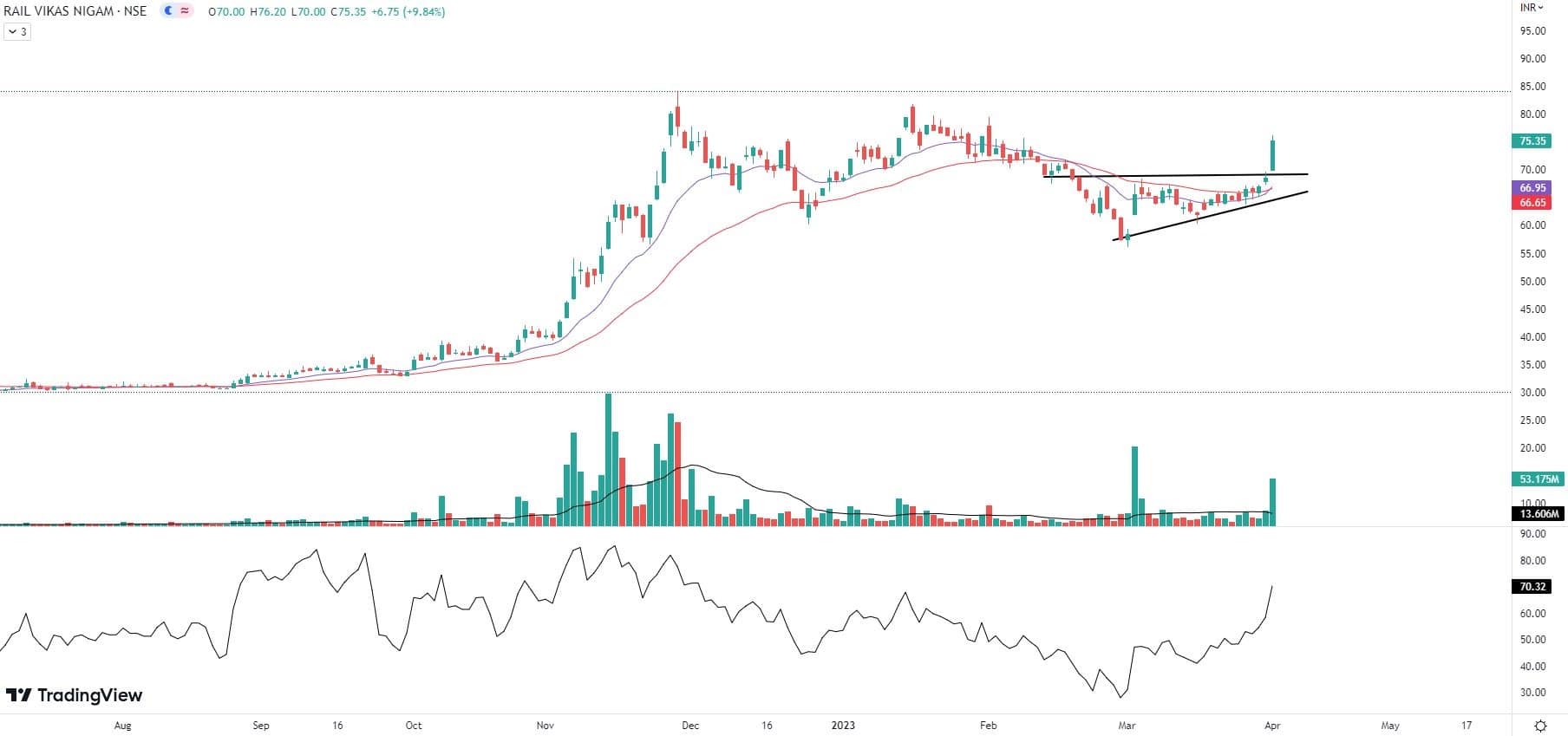Screen dimensions: 1568x736
Task: Click the O70.00 open price value
Action: click(228, 12)
